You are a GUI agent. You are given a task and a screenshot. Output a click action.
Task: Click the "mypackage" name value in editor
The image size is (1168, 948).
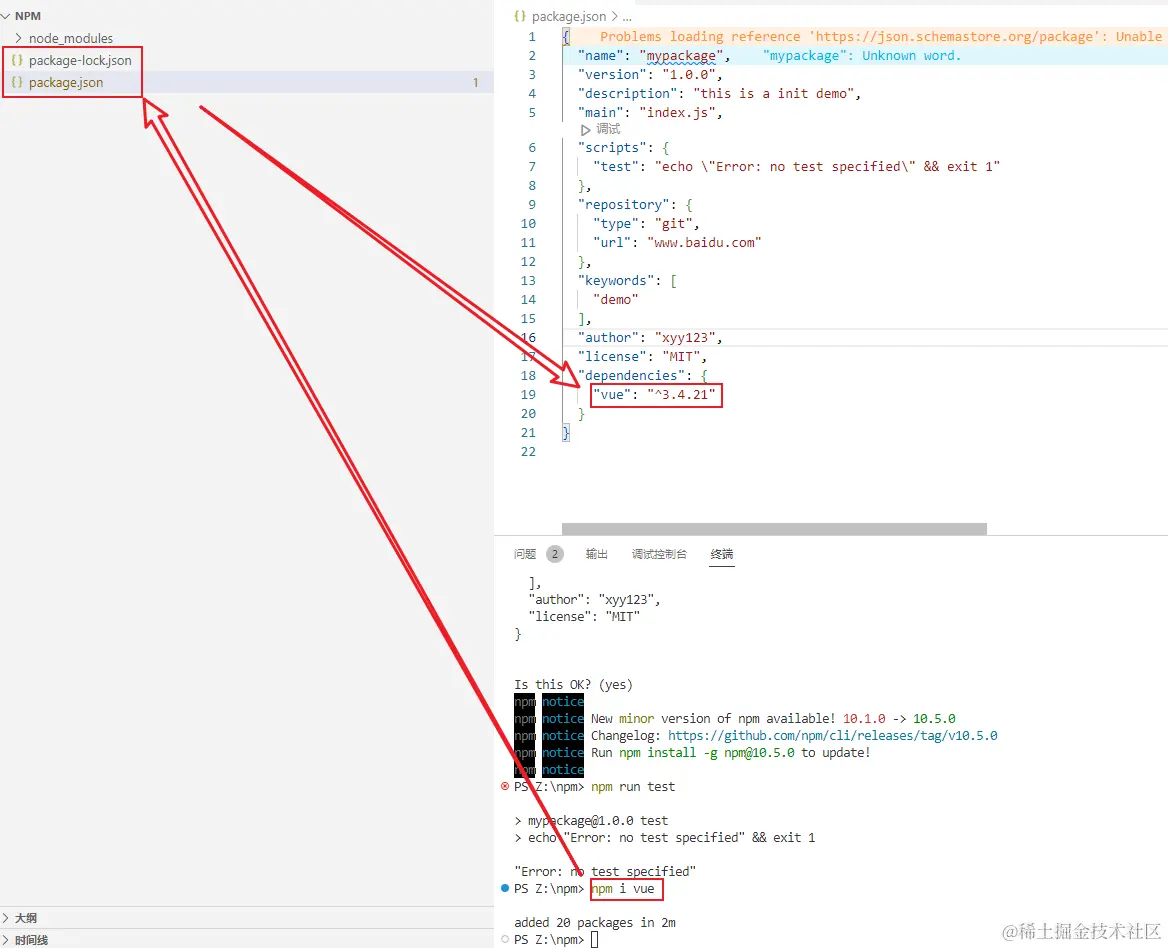click(681, 56)
